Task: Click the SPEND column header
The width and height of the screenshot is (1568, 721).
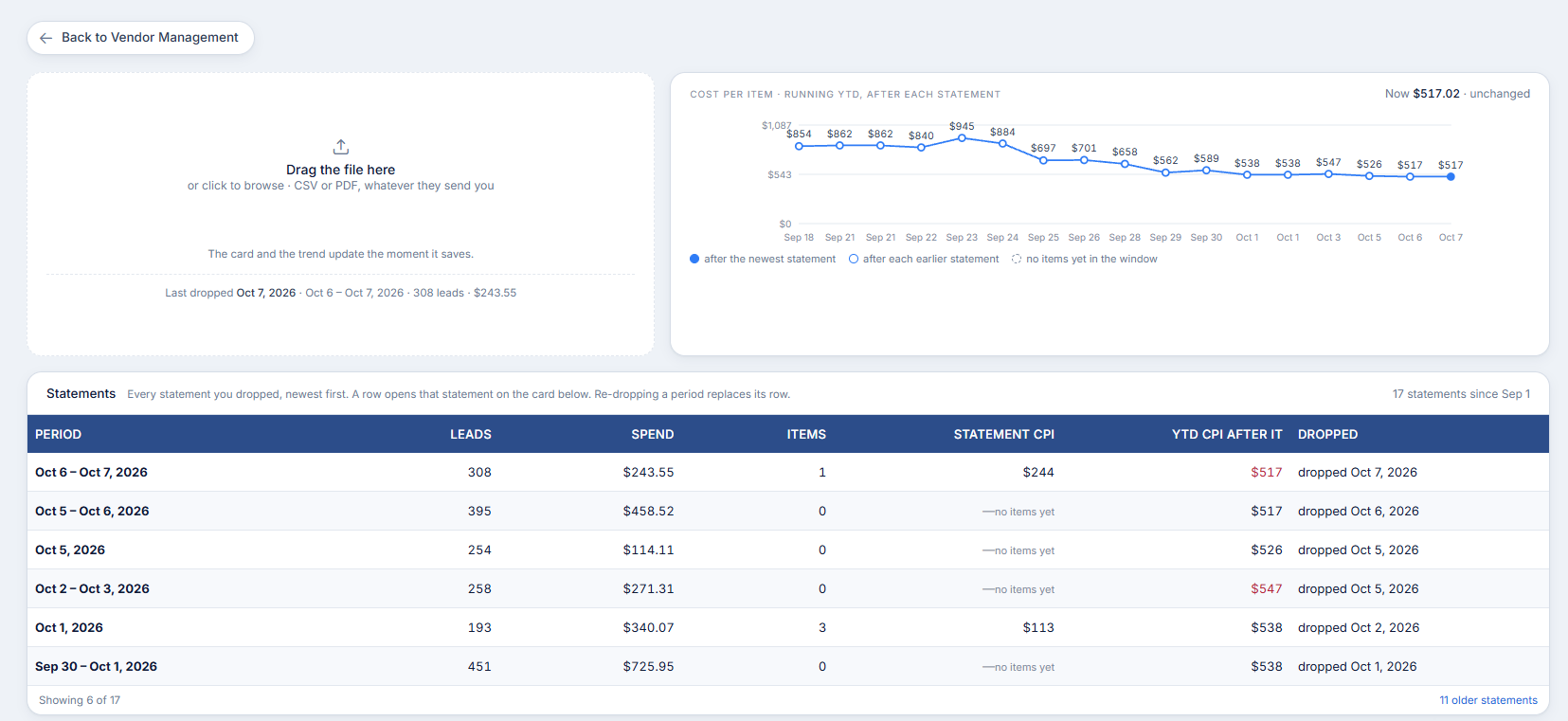Action: [x=653, y=434]
